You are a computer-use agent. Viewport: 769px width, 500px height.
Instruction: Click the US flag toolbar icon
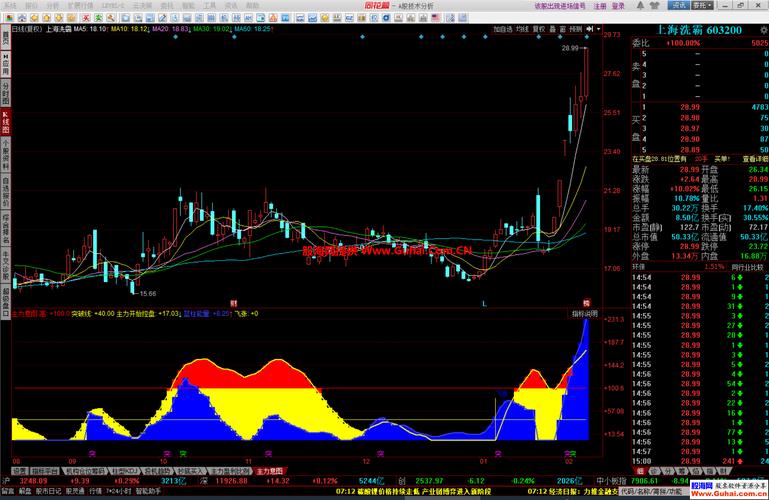435,18
